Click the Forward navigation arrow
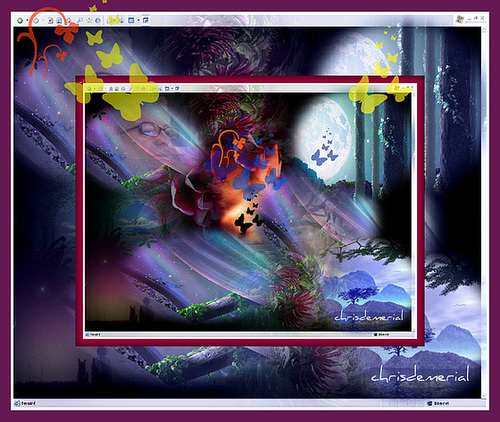Image resolution: width=500 pixels, height=422 pixels. pos(36,21)
